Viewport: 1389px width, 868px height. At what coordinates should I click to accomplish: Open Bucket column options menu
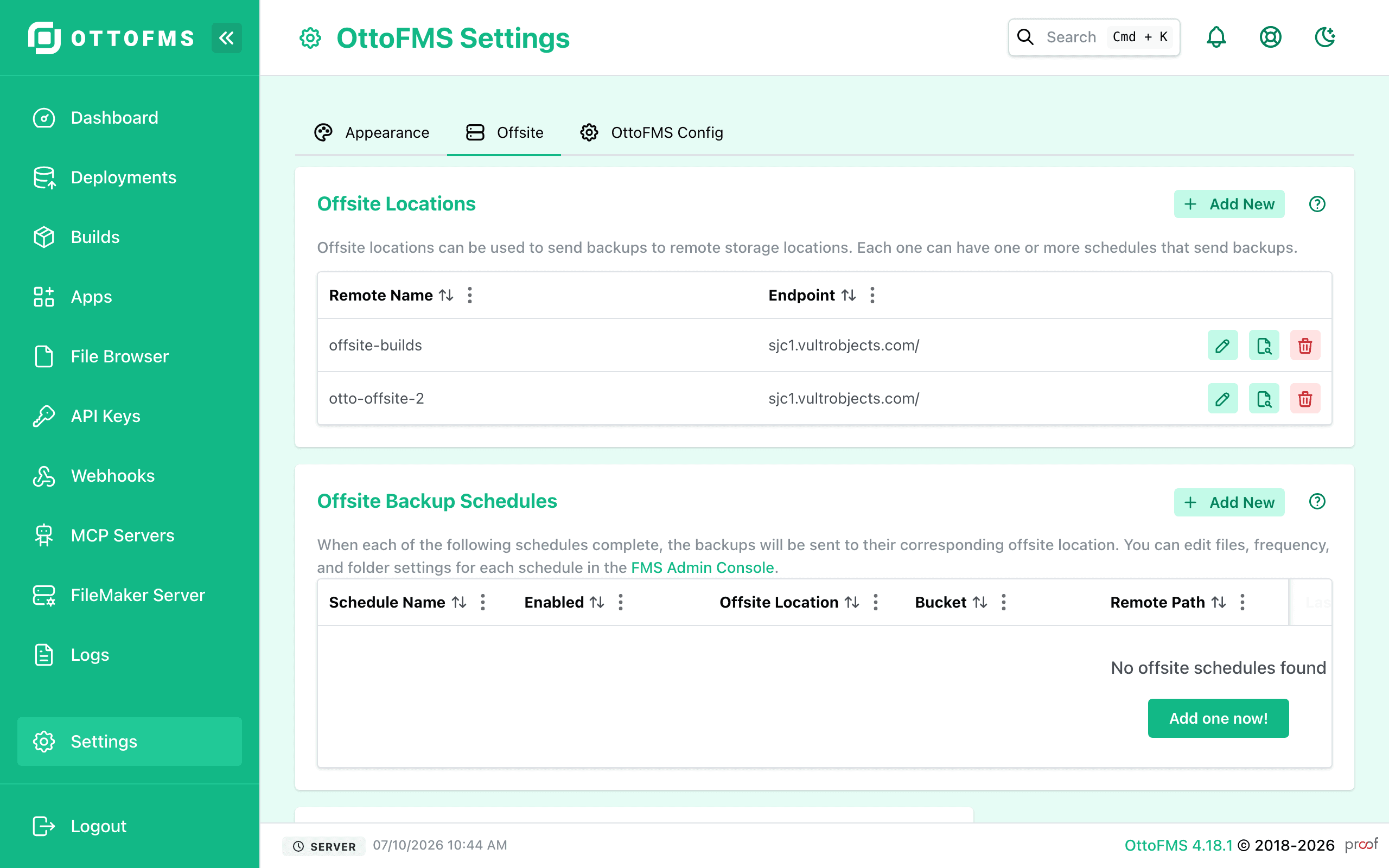[1004, 602]
